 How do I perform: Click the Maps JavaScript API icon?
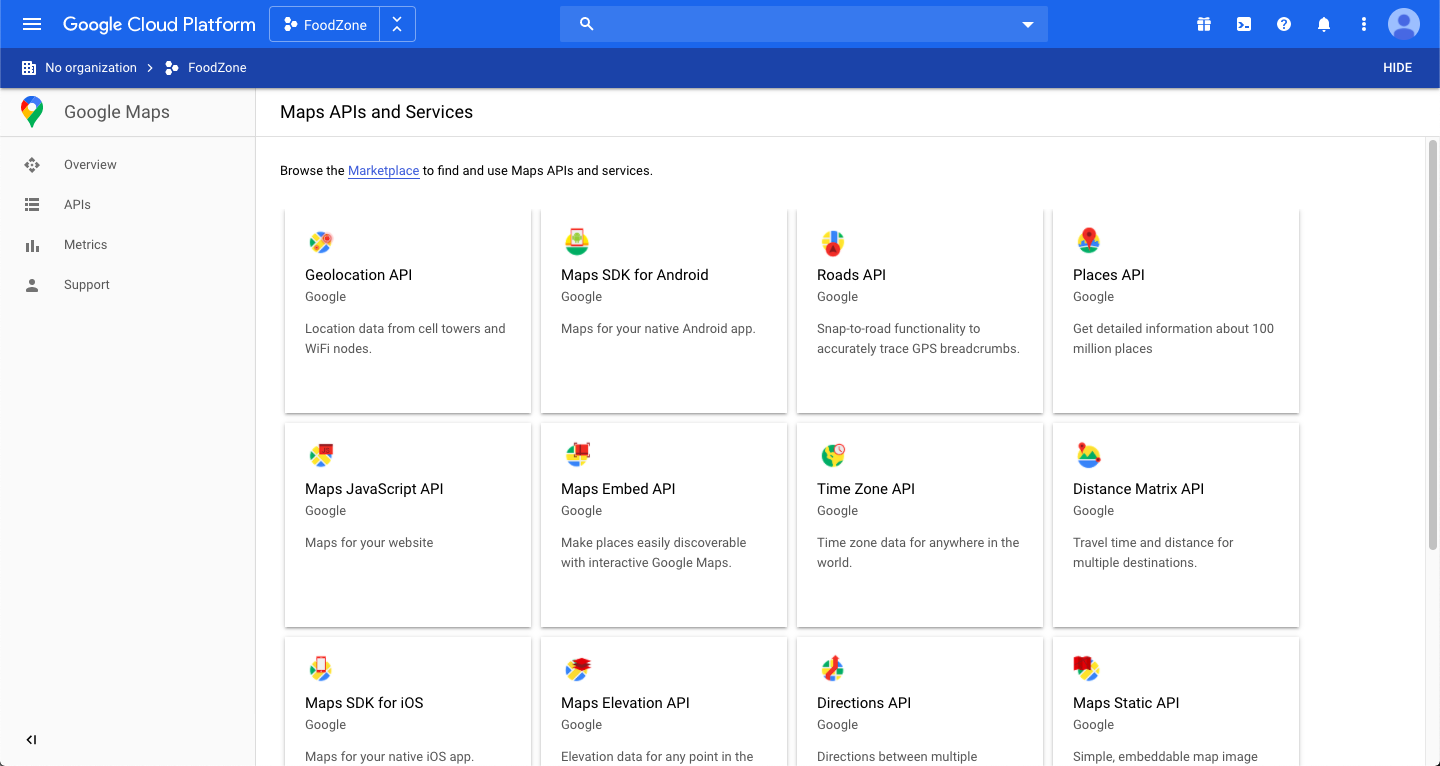(321, 456)
